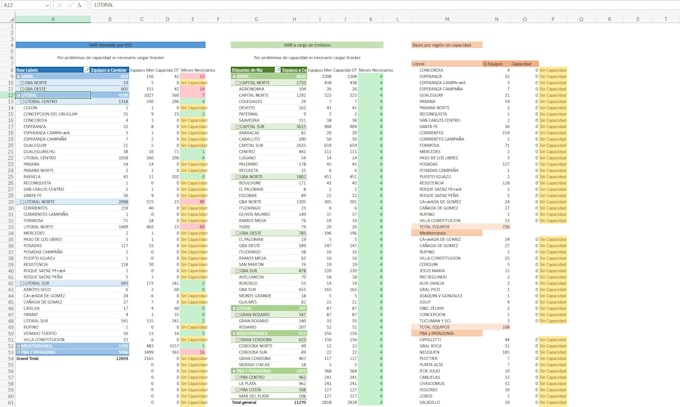Click the 'Bases por región sin capacidad' header
The height and width of the screenshot is (407, 680).
pos(447,45)
